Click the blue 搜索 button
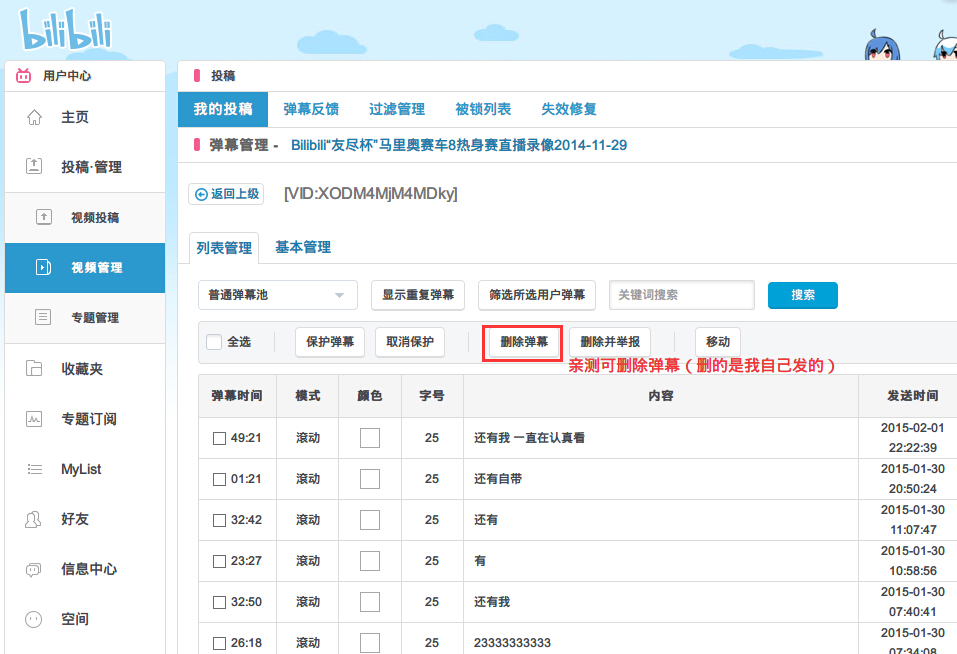The height and width of the screenshot is (654, 957). (x=803, y=295)
